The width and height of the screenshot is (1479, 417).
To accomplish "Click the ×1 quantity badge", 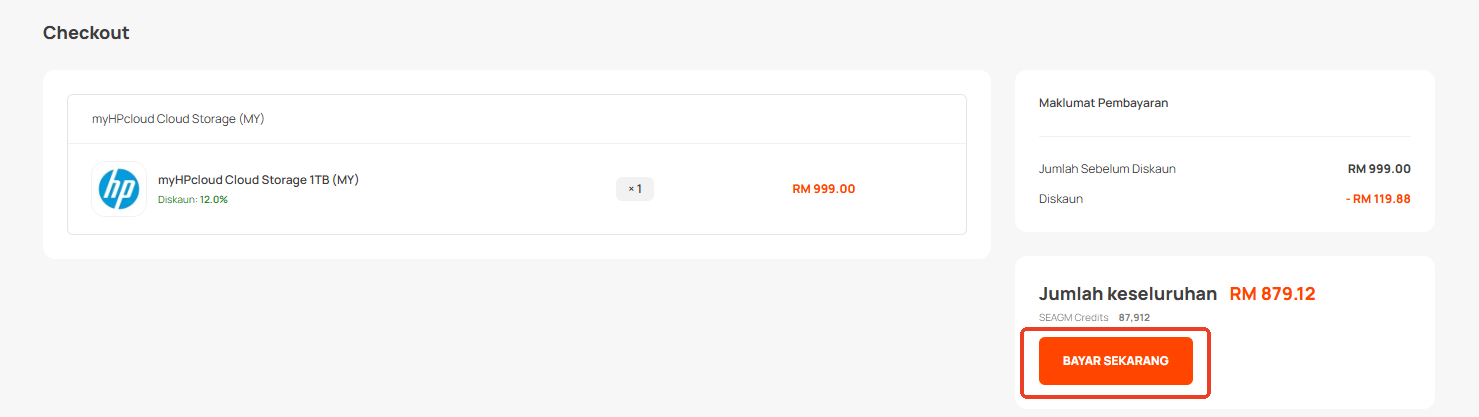I will tap(635, 189).
